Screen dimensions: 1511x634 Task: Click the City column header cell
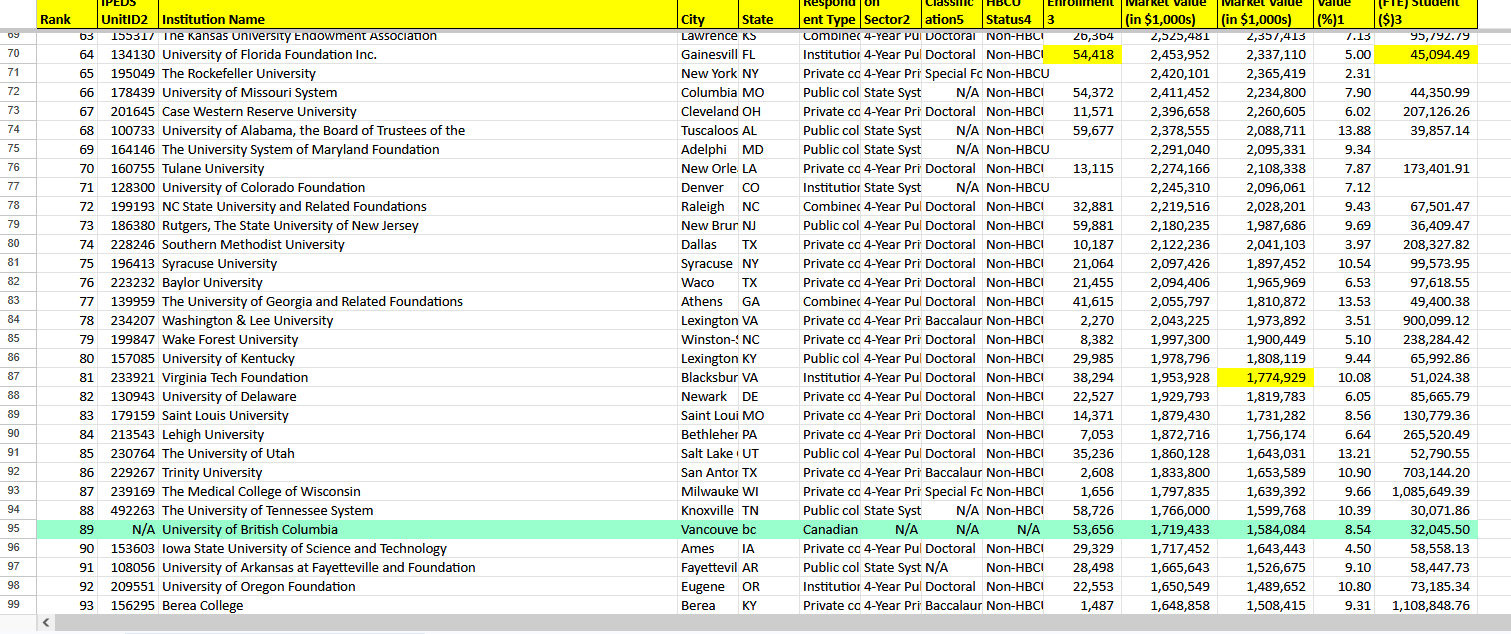point(708,14)
